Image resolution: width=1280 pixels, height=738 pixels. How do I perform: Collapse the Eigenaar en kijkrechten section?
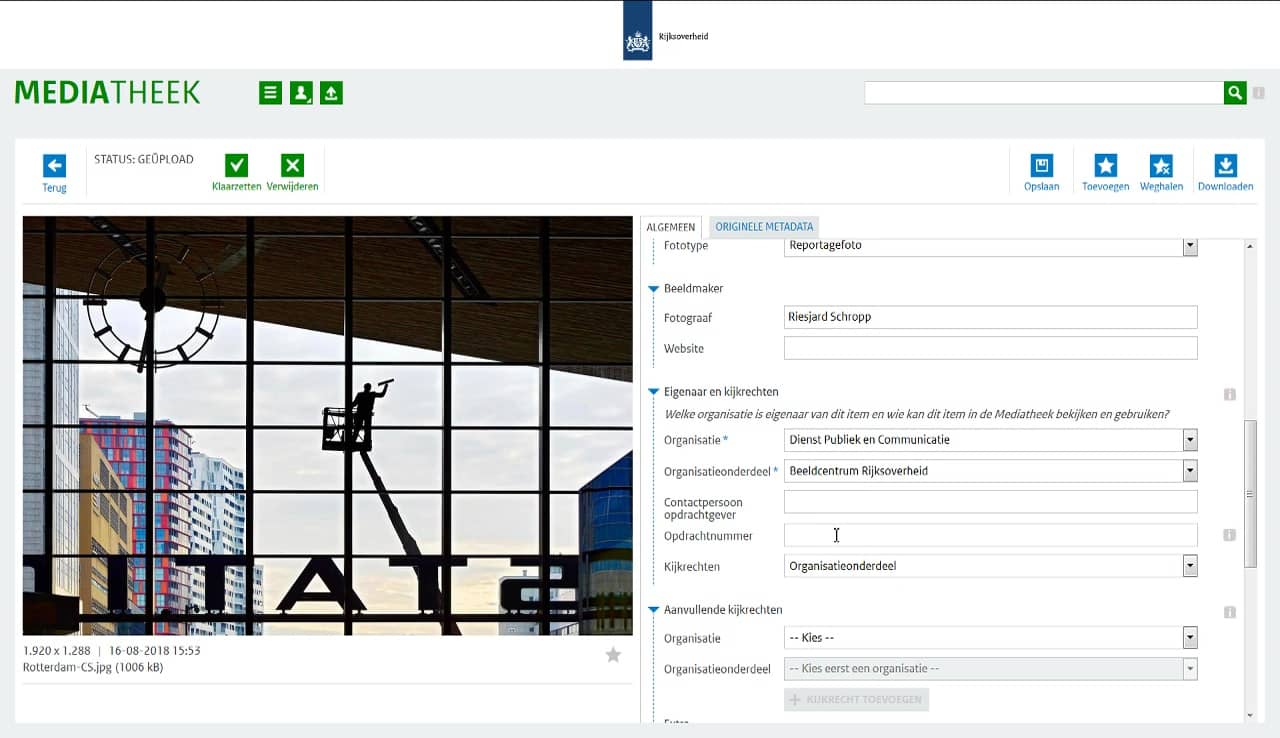(653, 392)
